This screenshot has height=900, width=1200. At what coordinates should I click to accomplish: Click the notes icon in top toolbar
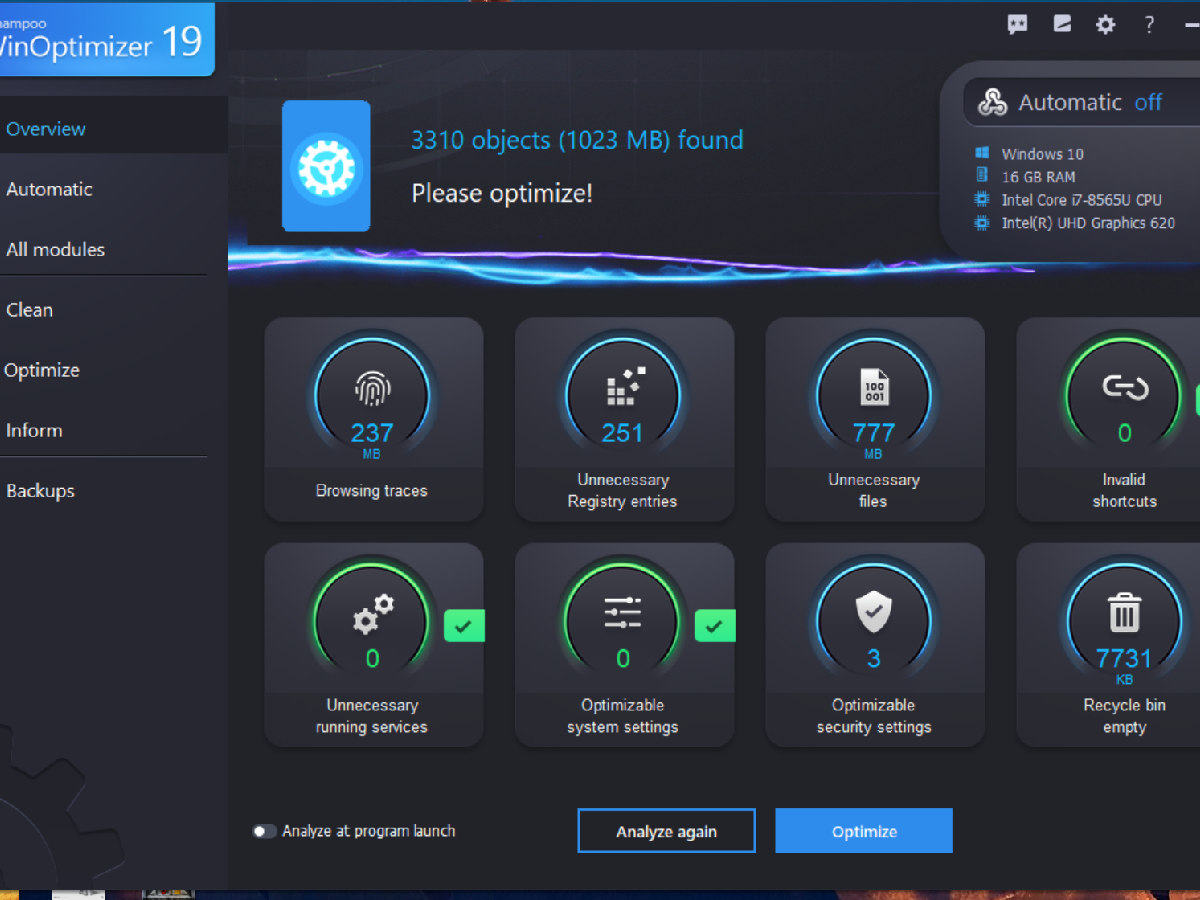tap(1062, 24)
